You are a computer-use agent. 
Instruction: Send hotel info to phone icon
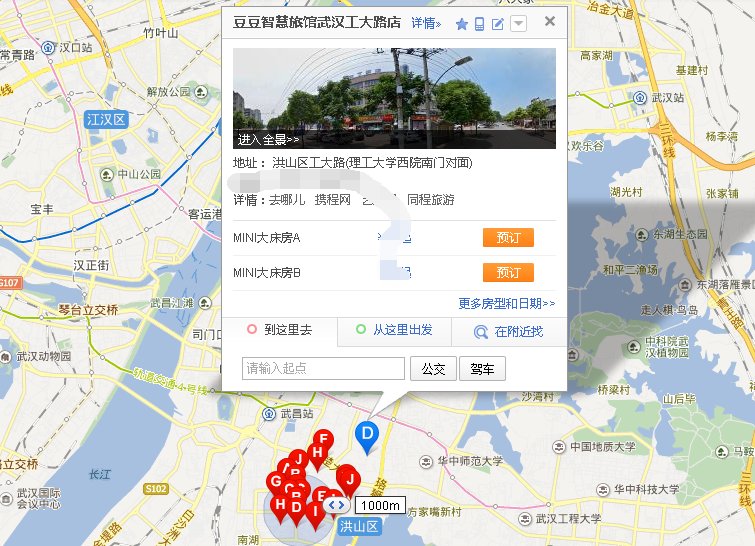(479, 24)
